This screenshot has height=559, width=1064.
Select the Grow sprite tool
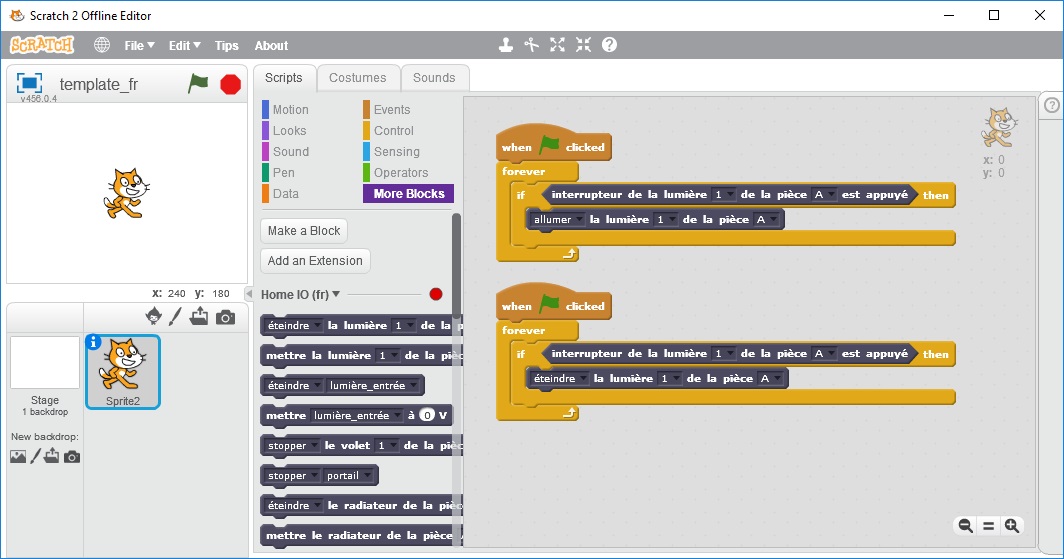coord(558,45)
